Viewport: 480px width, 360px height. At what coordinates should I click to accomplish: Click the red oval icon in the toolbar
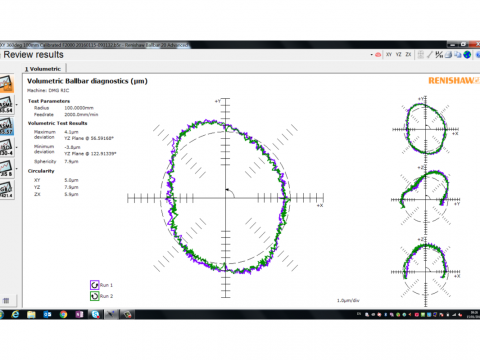[x=378, y=55]
